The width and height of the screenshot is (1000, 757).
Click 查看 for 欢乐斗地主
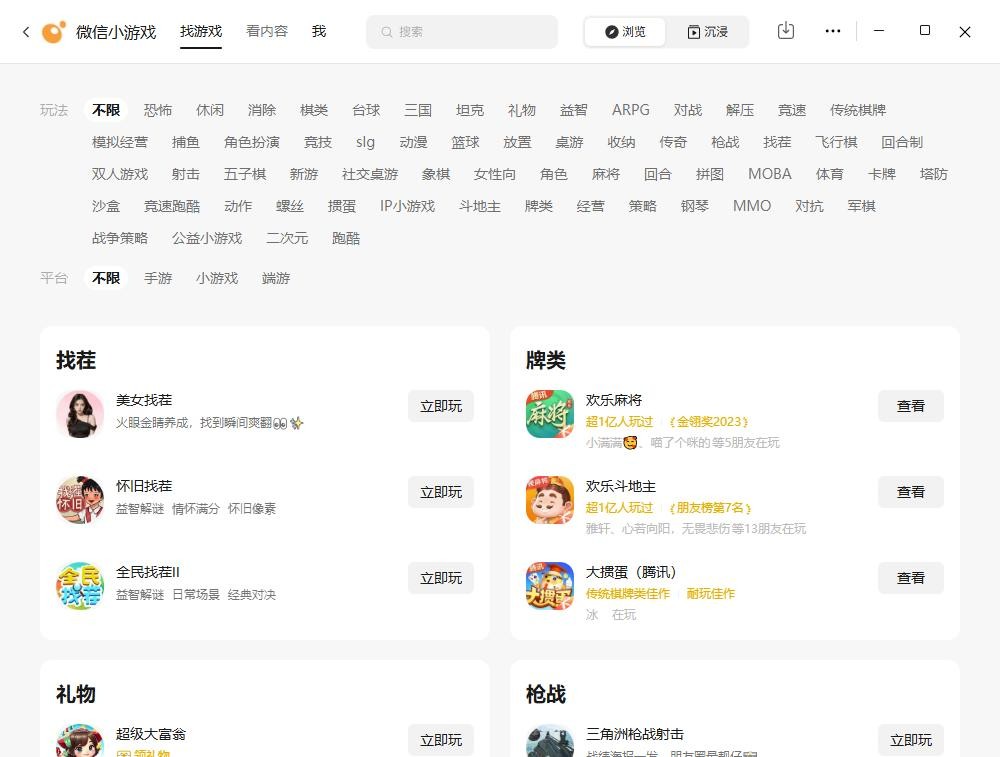click(x=911, y=492)
